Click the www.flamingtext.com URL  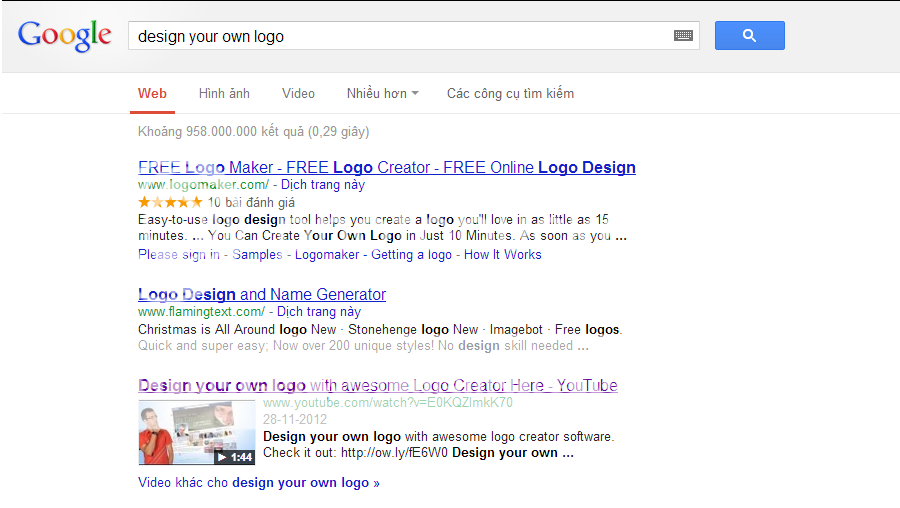[x=201, y=312]
